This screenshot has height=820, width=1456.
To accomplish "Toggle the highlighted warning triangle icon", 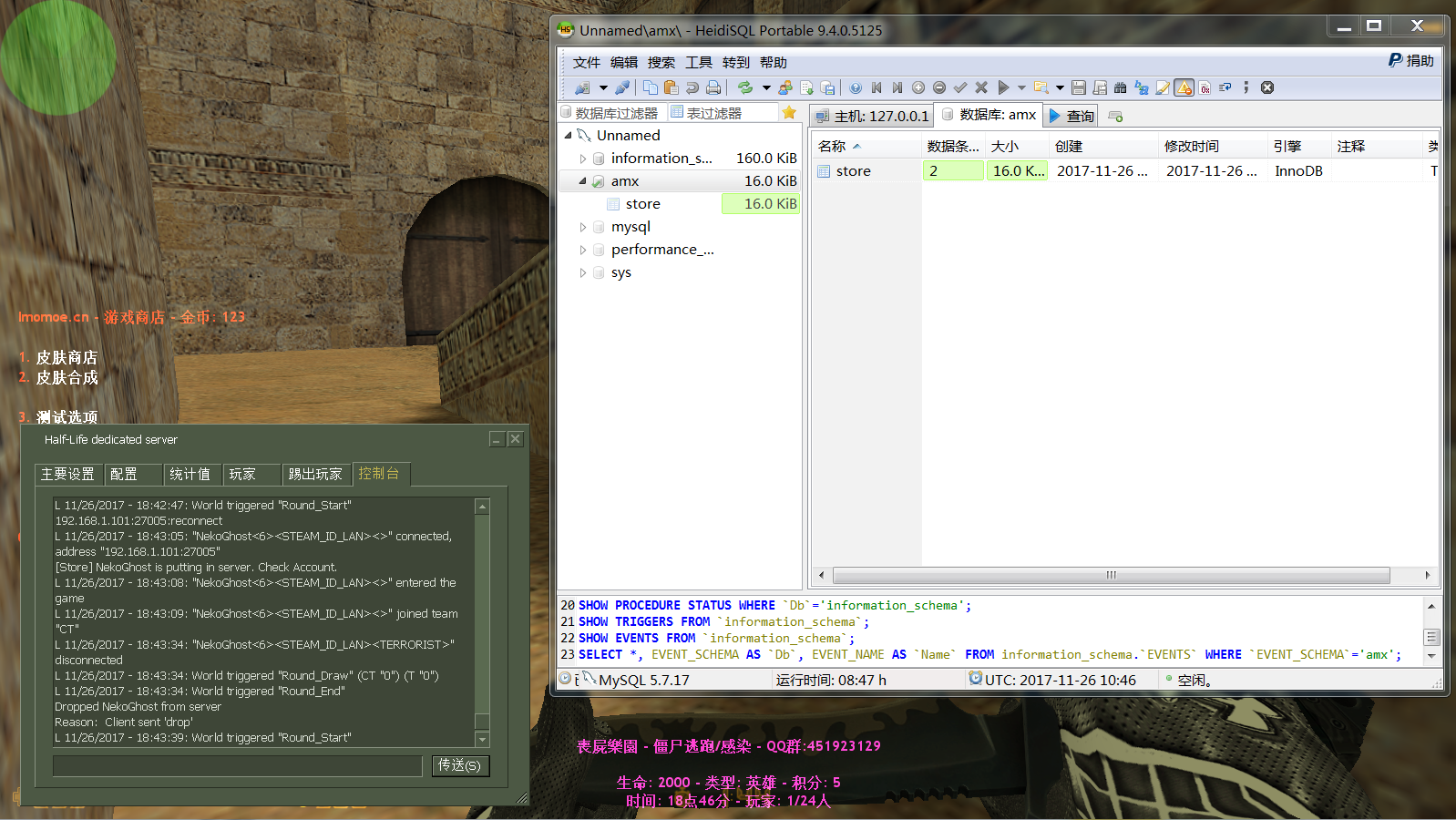I will pos(1184,87).
